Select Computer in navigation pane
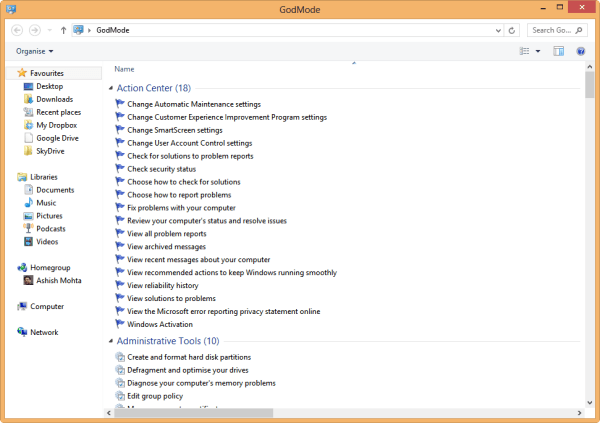The image size is (600, 423). click(47, 306)
